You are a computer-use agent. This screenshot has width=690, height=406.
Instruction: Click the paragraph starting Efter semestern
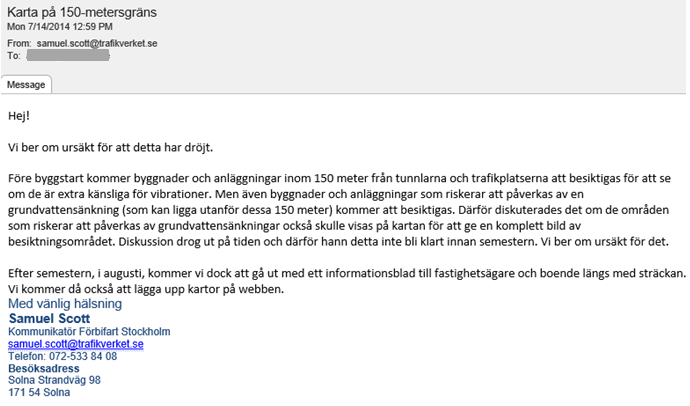(347, 281)
